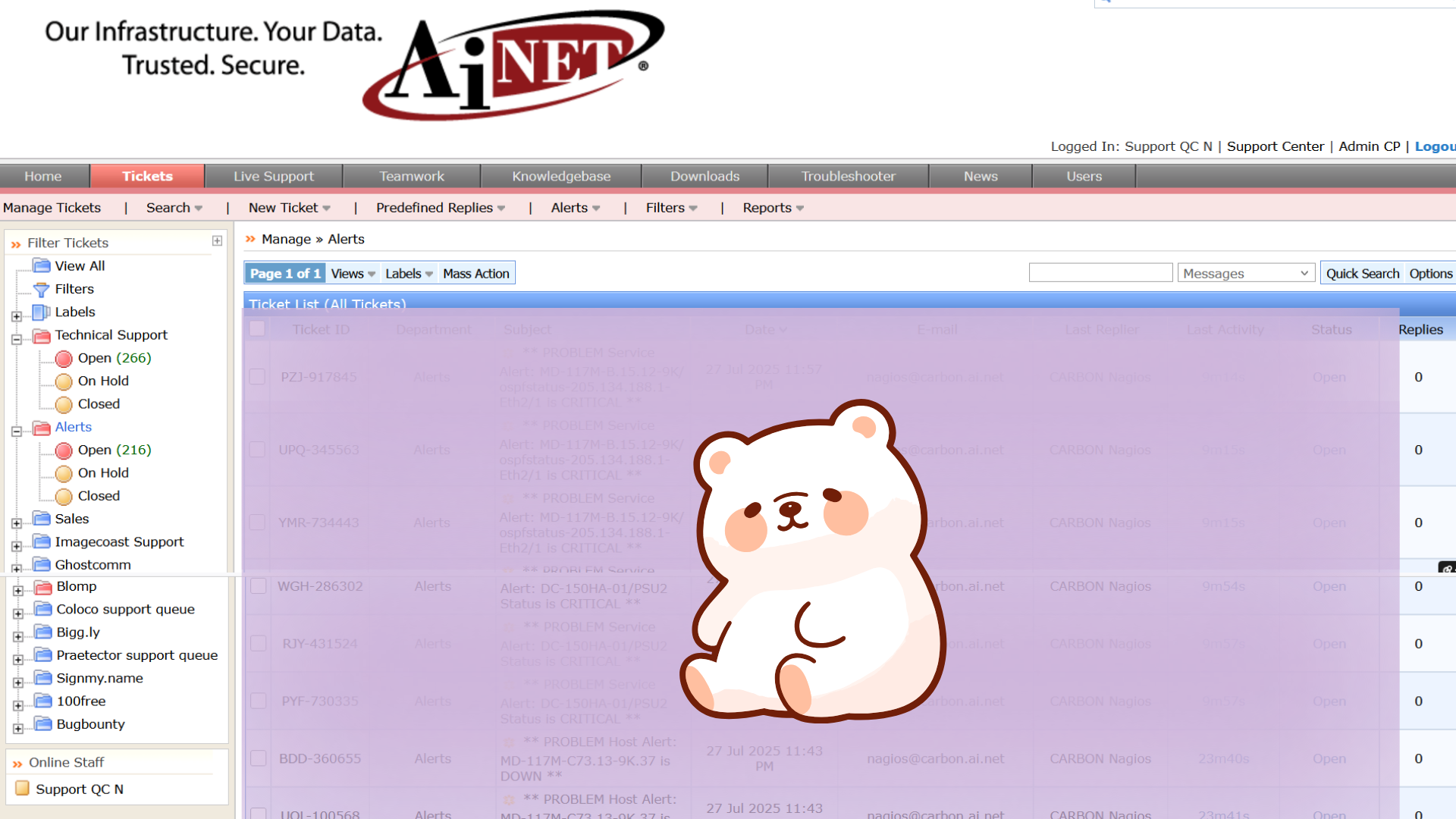Select the Praetector support queue folder icon
Viewport: 1456px width, 819px height.
43,655
